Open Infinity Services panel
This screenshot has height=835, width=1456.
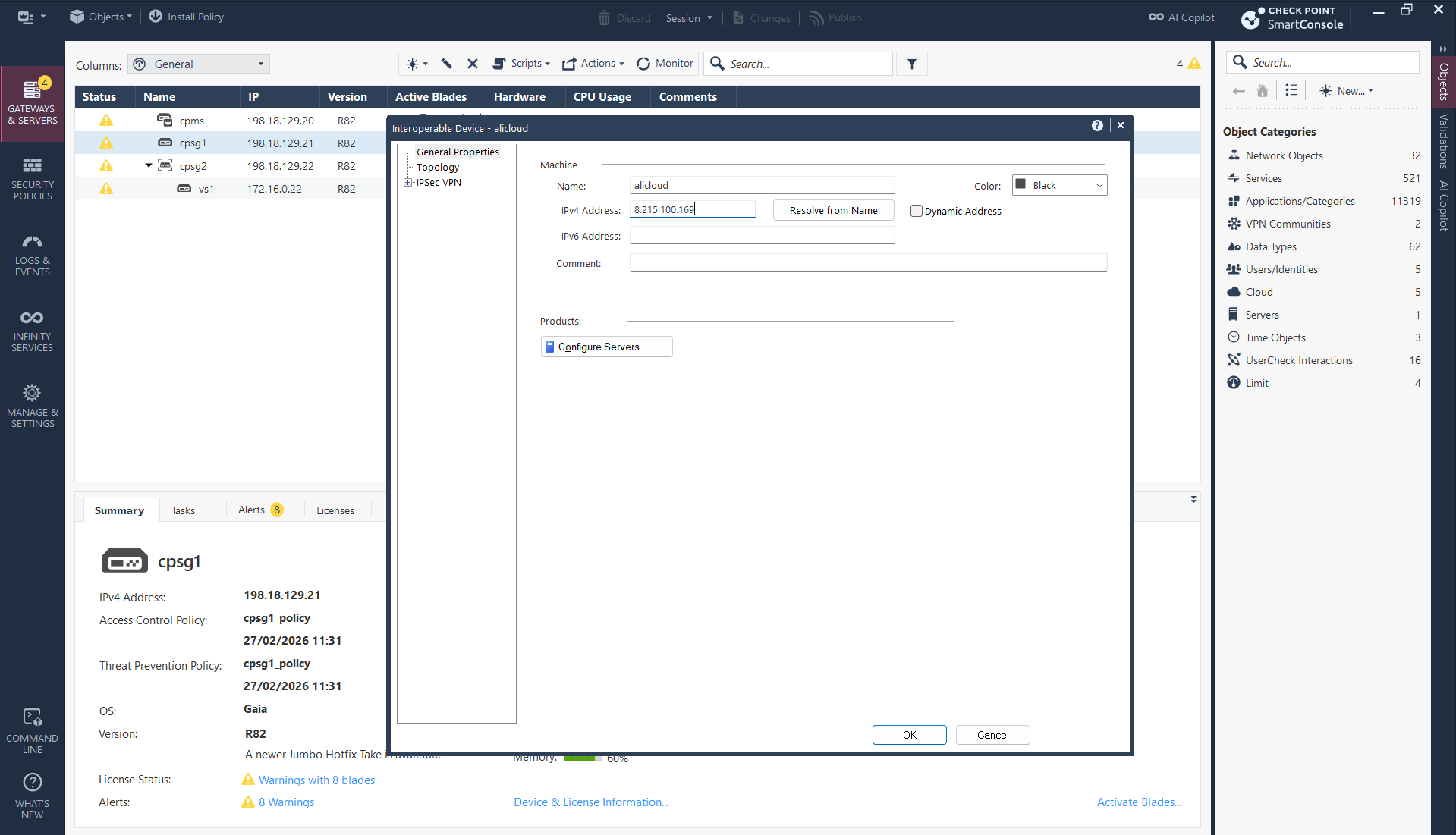pos(32,331)
